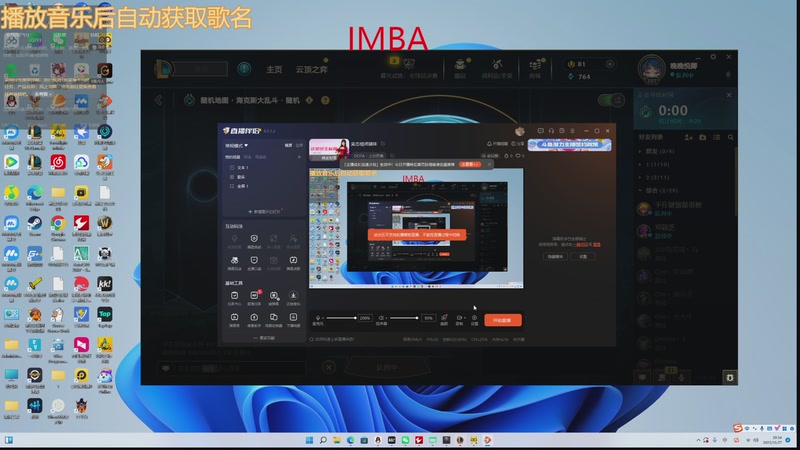This screenshot has width=800, height=450.
Task: Open 云顶之弈 tab in the League client
Action: [x=311, y=69]
